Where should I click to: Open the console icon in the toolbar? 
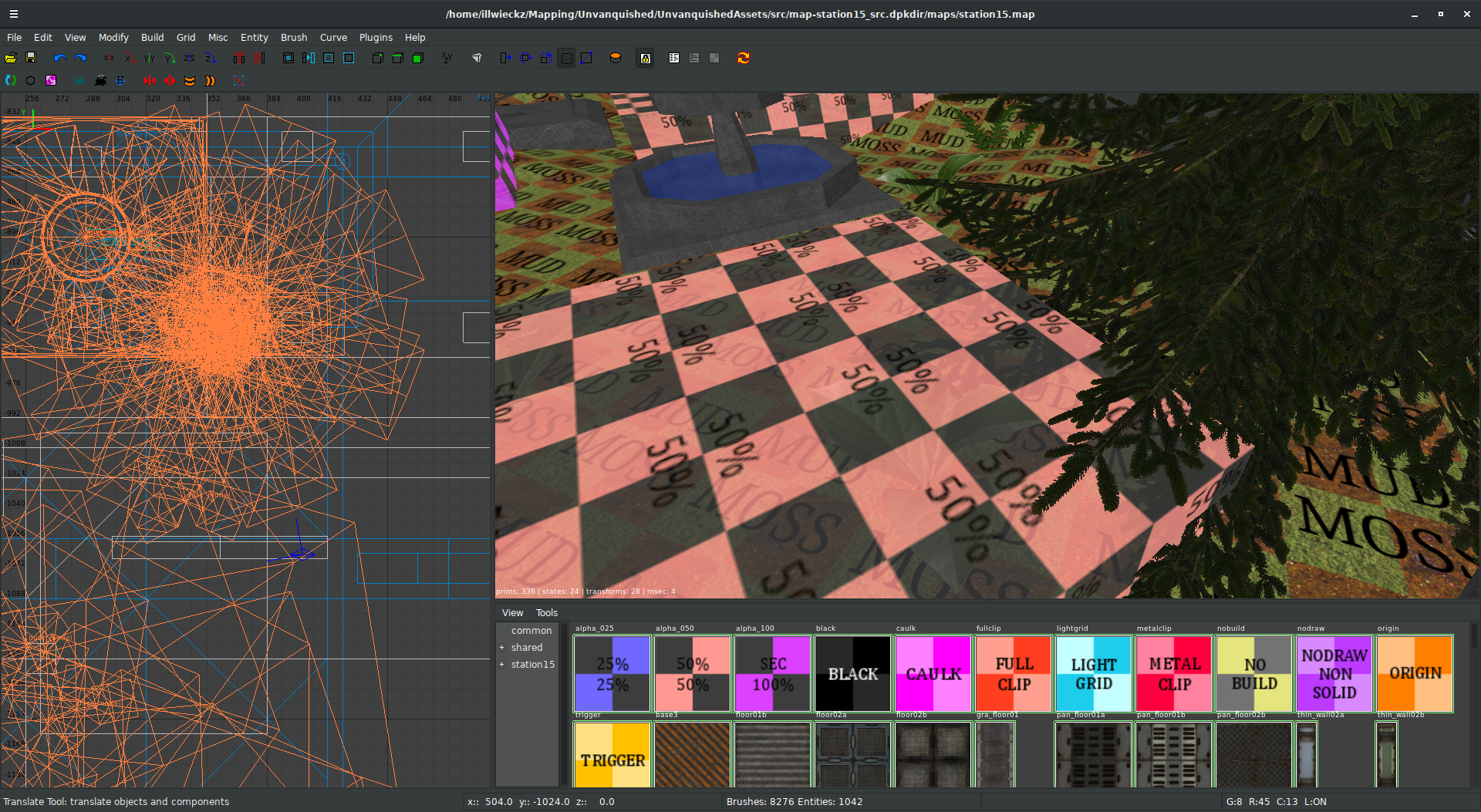click(694, 58)
